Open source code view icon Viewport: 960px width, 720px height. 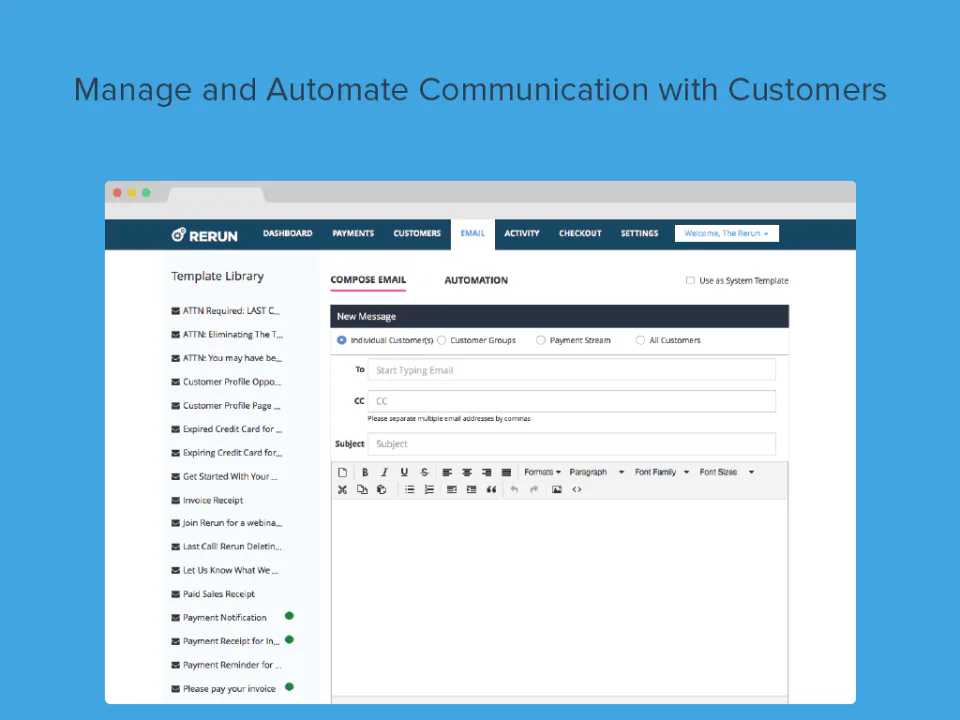pyautogui.click(x=577, y=489)
